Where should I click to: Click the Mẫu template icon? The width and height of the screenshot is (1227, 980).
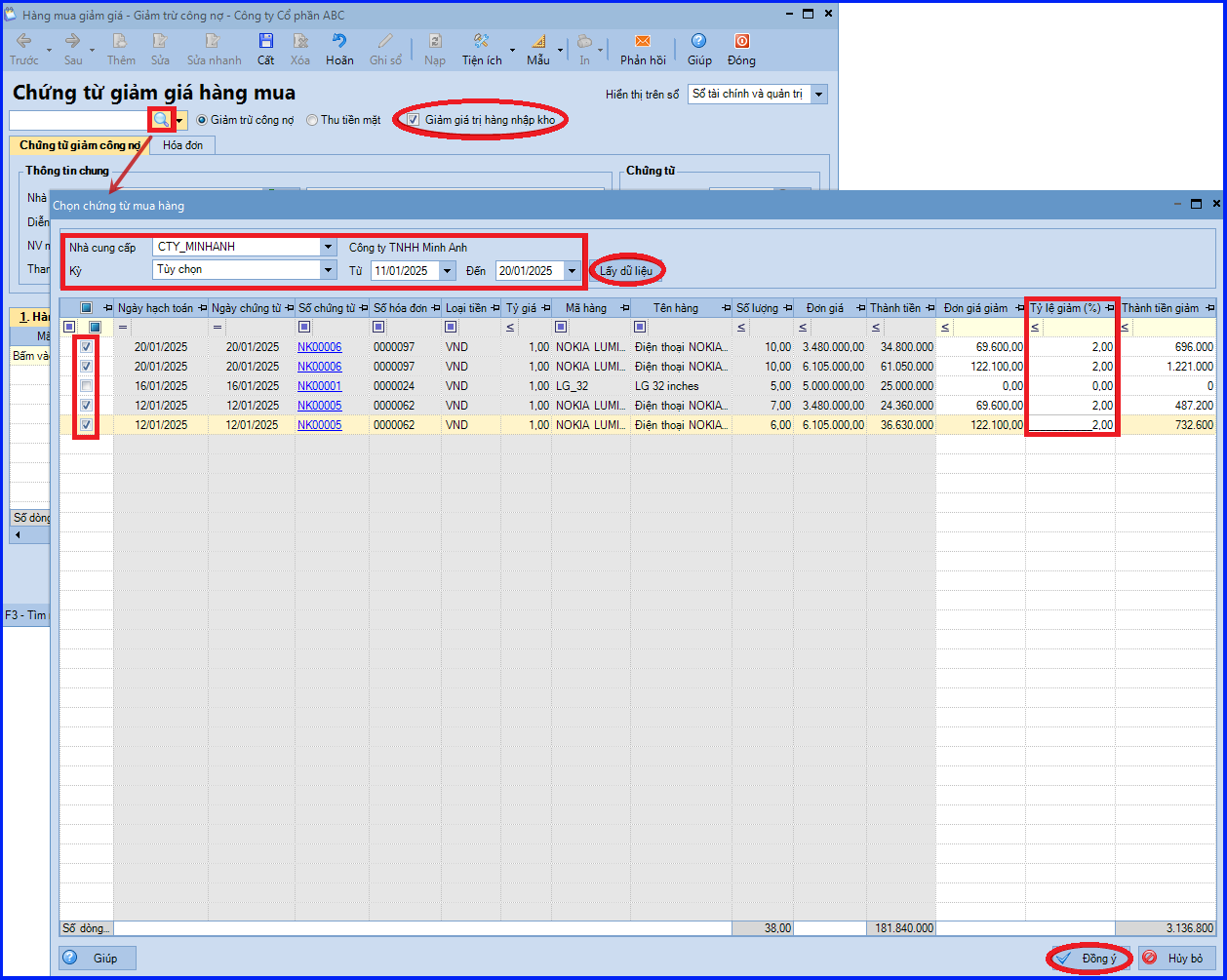(x=538, y=42)
